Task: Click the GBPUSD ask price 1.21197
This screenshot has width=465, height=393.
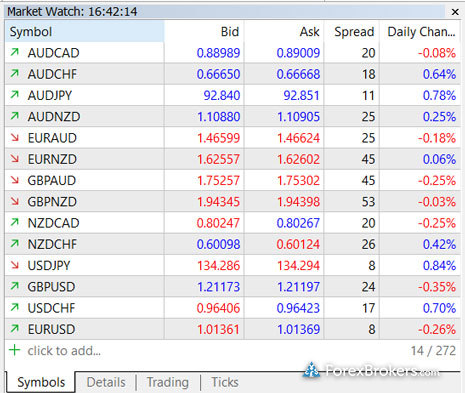Action: [x=298, y=287]
